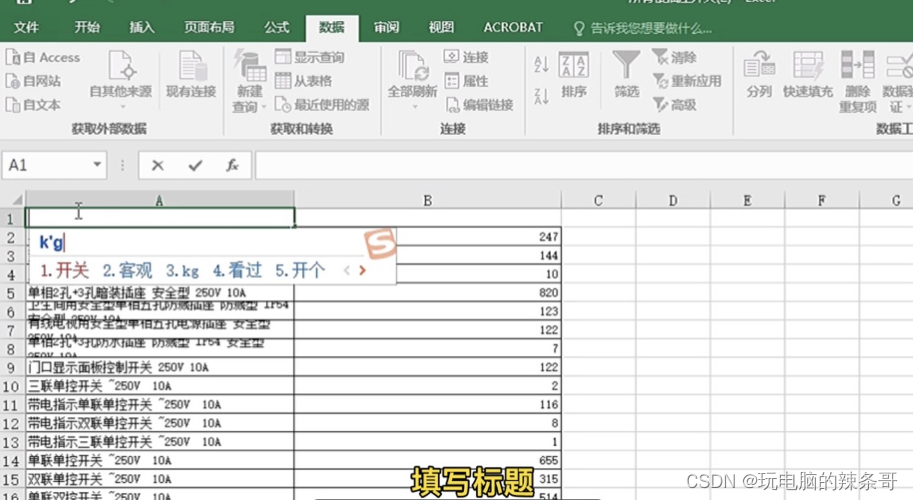Click 分列 text to columns

[759, 75]
